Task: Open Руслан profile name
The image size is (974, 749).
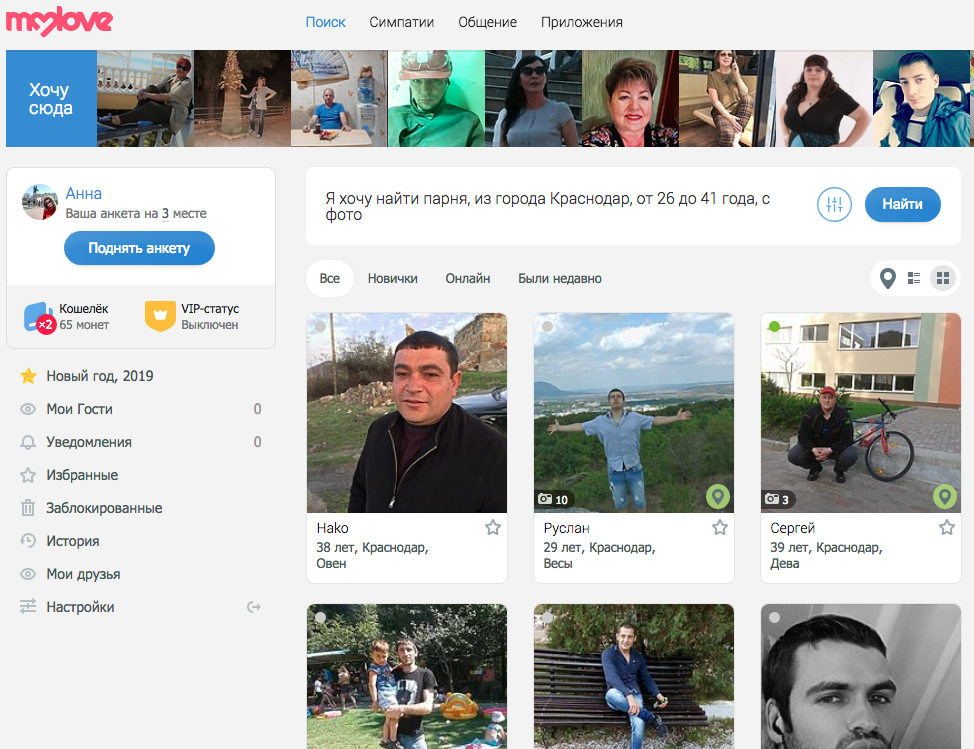Action: (x=567, y=528)
